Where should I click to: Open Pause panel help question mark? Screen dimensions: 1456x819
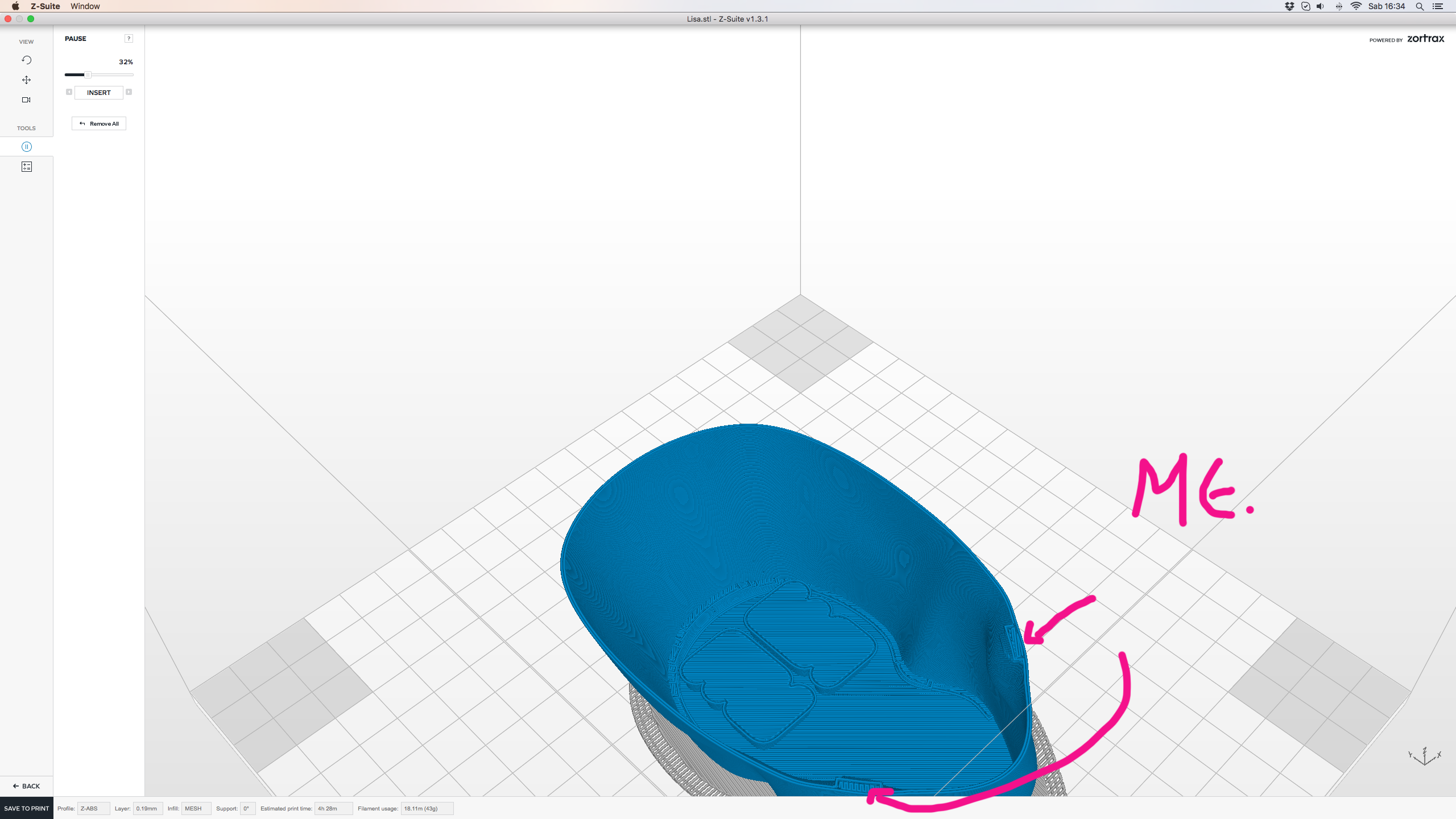tap(129, 39)
